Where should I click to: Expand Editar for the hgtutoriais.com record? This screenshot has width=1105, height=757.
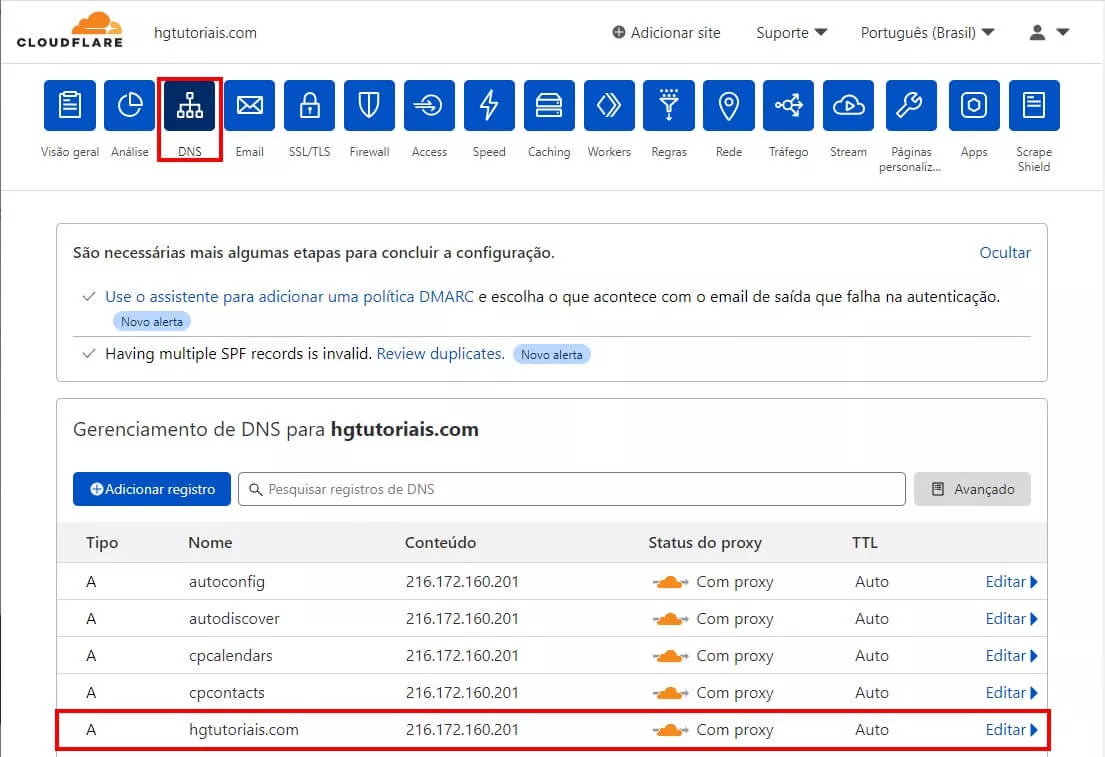click(1011, 730)
